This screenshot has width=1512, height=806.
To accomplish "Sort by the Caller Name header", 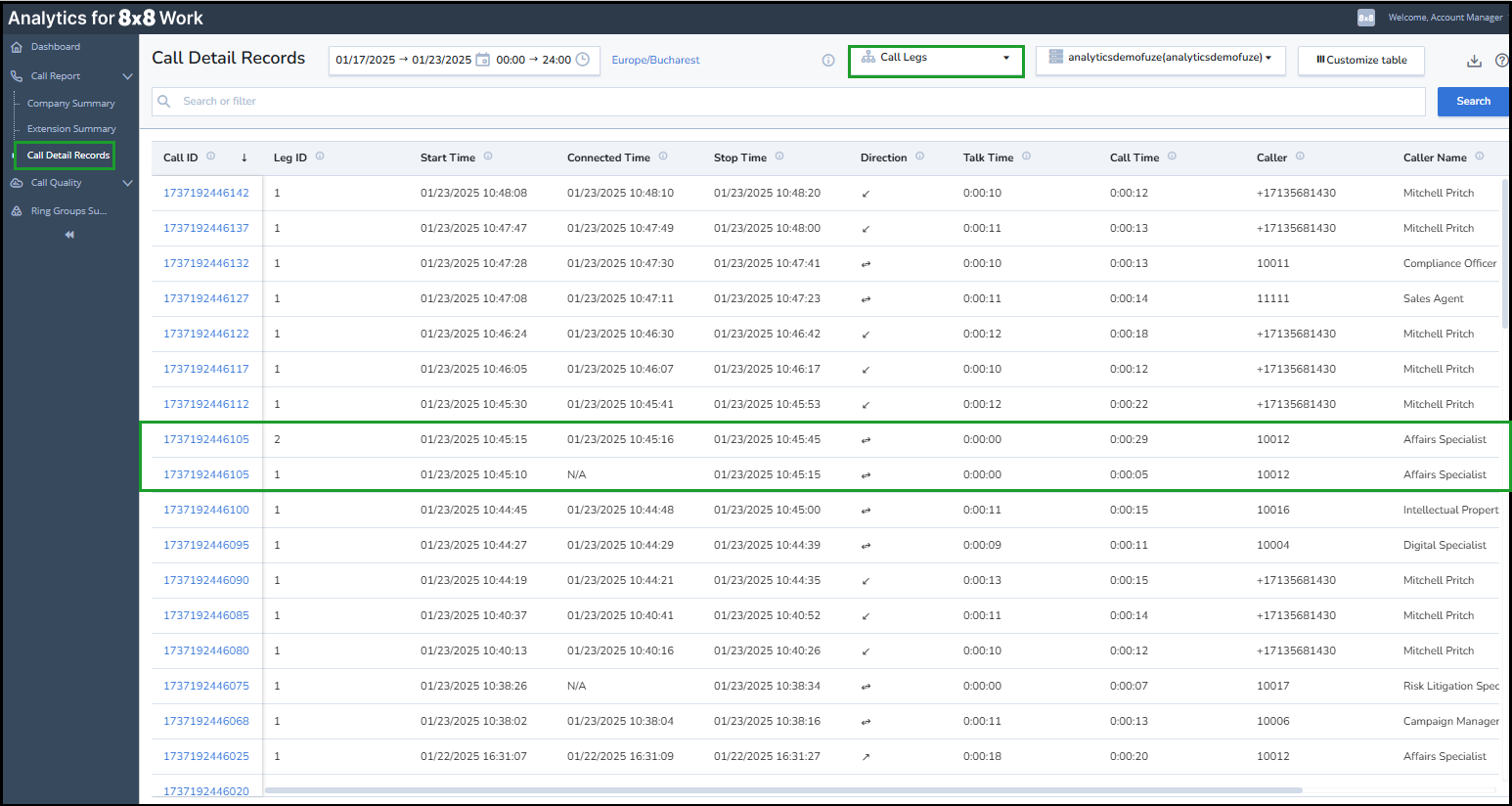I will click(1435, 157).
